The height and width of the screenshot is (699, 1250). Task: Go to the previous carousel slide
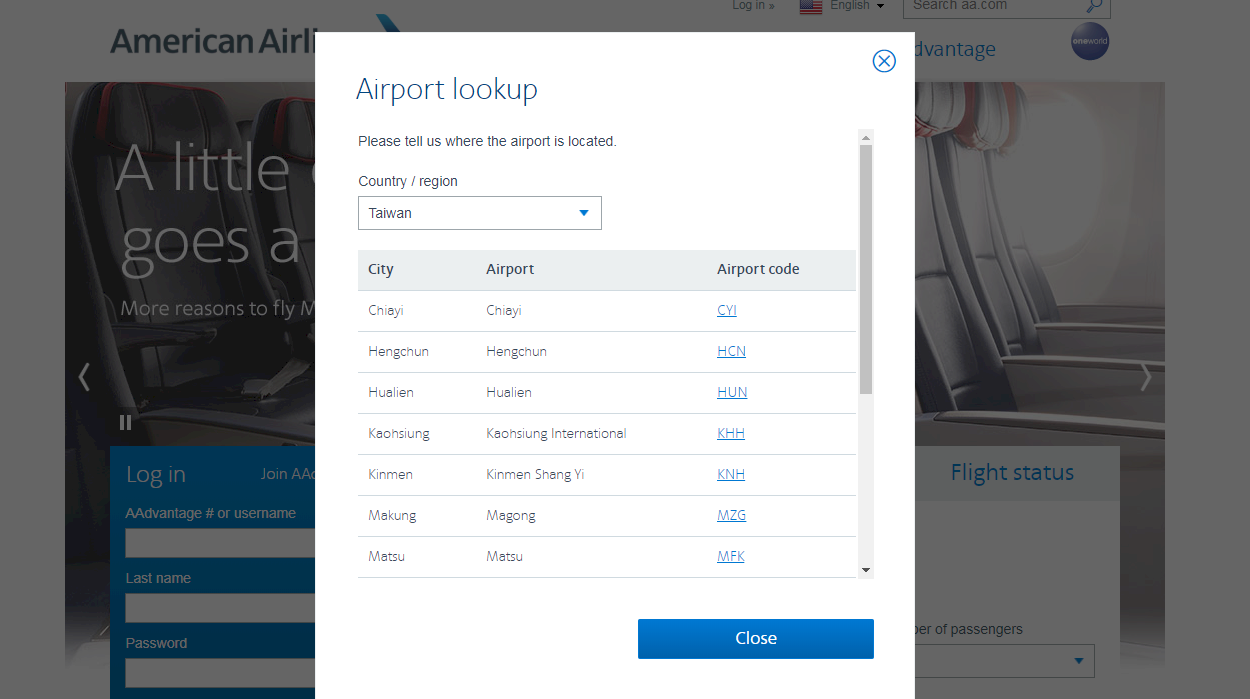84,377
